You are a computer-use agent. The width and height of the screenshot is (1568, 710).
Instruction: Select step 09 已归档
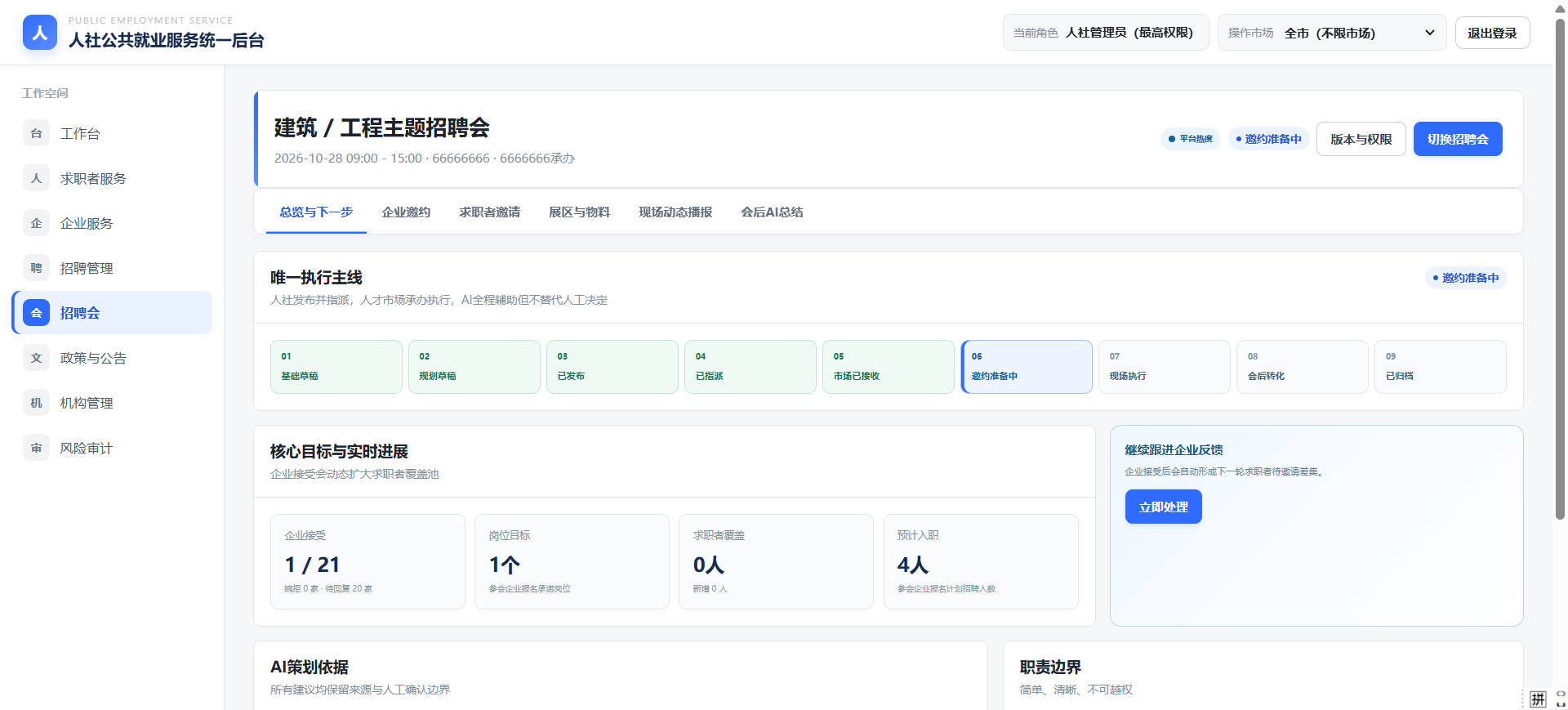1441,367
